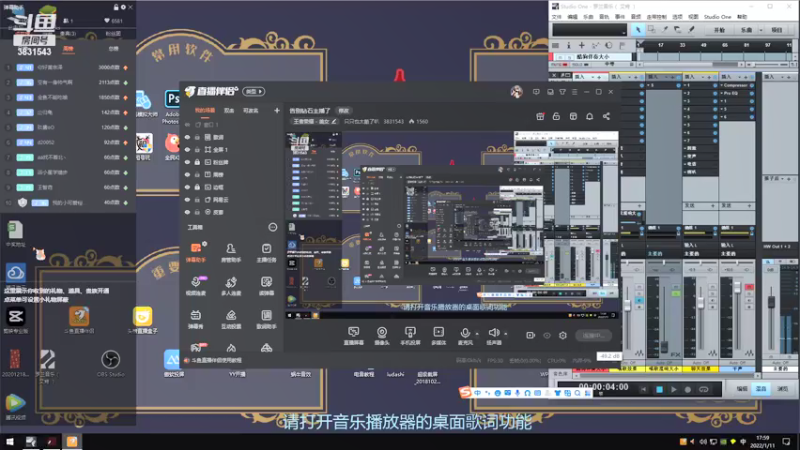800x450 pixels.
Task: Open 走带控制 menu in Studio One
Action: 656,17
